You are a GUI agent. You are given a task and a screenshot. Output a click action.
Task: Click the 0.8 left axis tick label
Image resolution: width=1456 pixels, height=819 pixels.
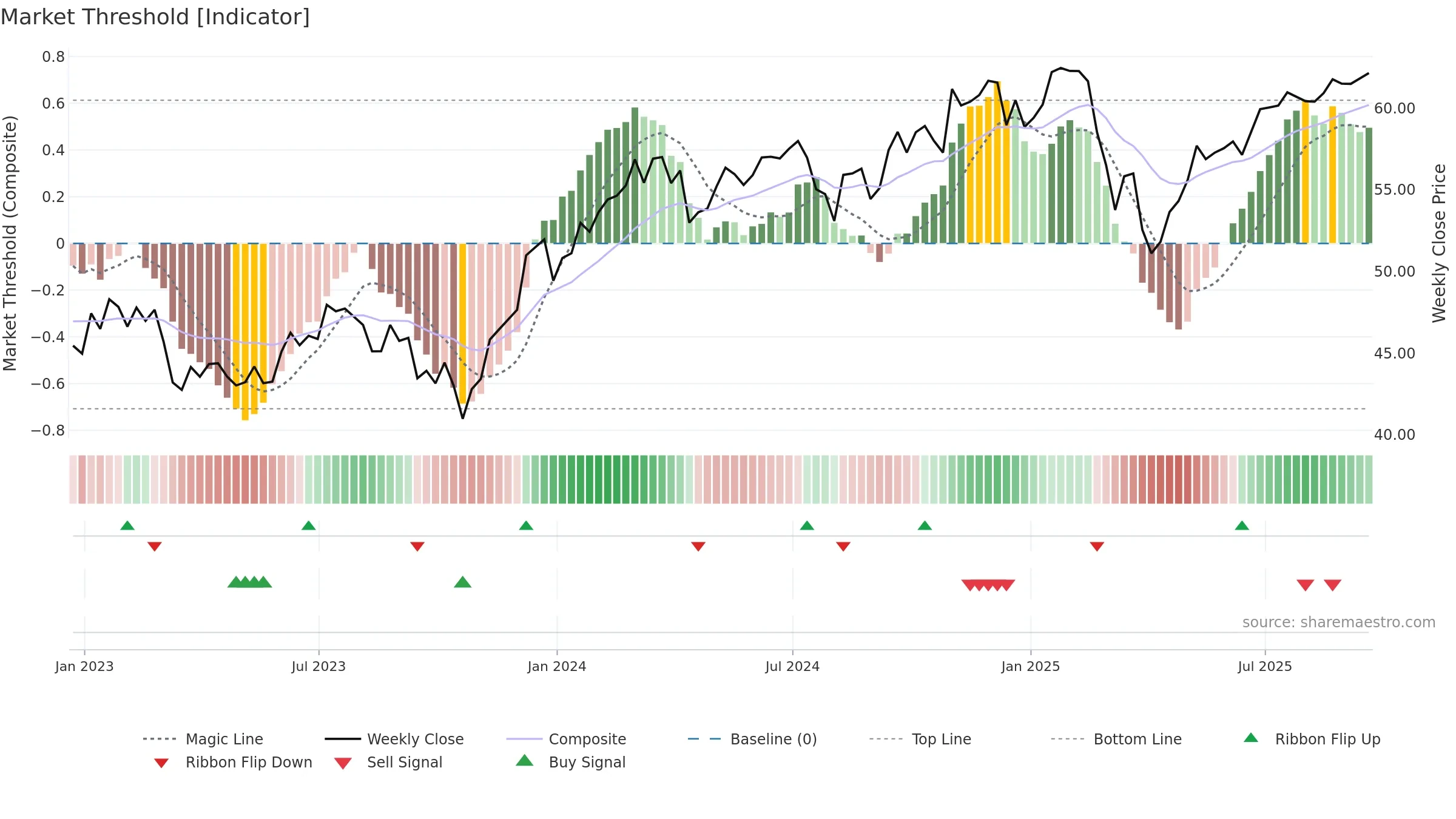[53, 57]
